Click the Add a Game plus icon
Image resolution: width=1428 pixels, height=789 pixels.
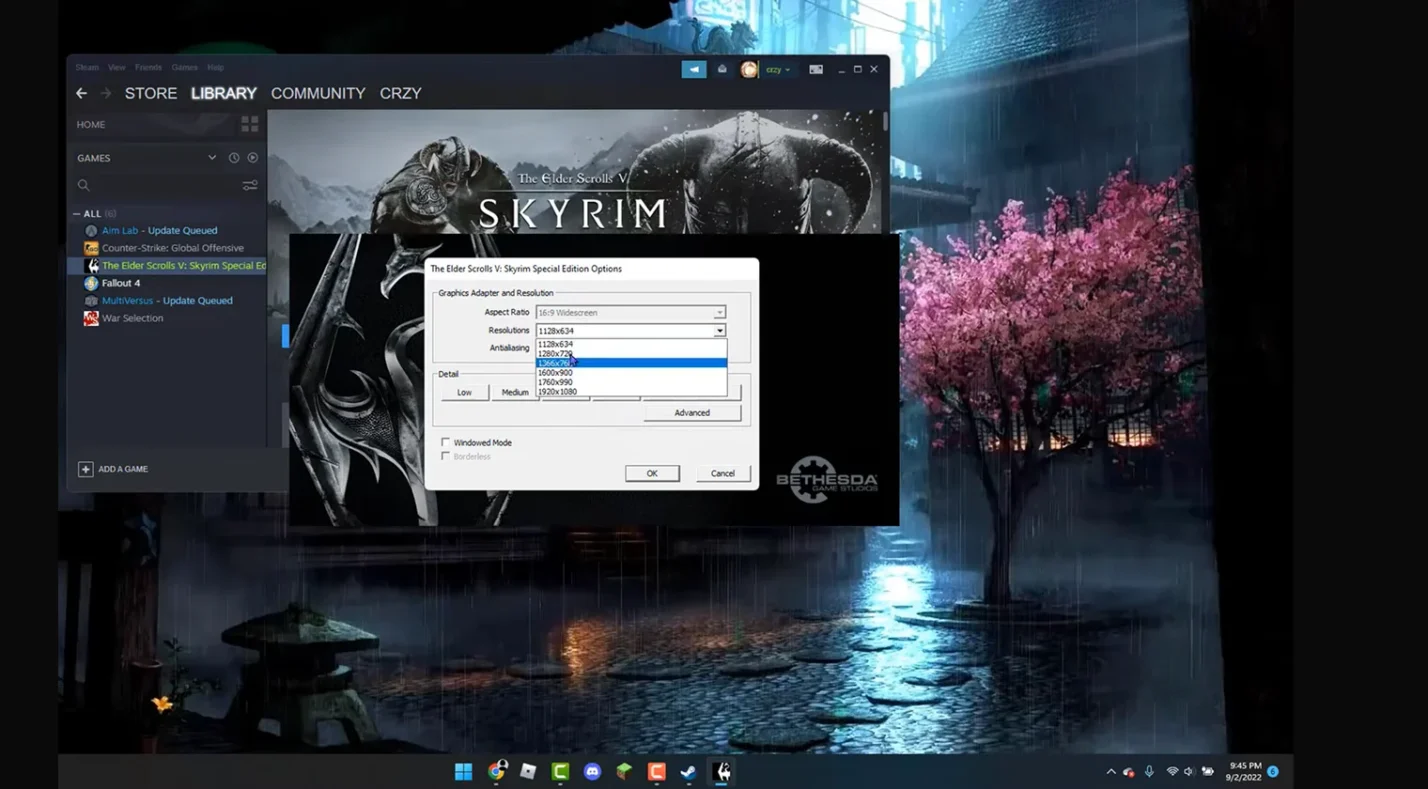85,469
